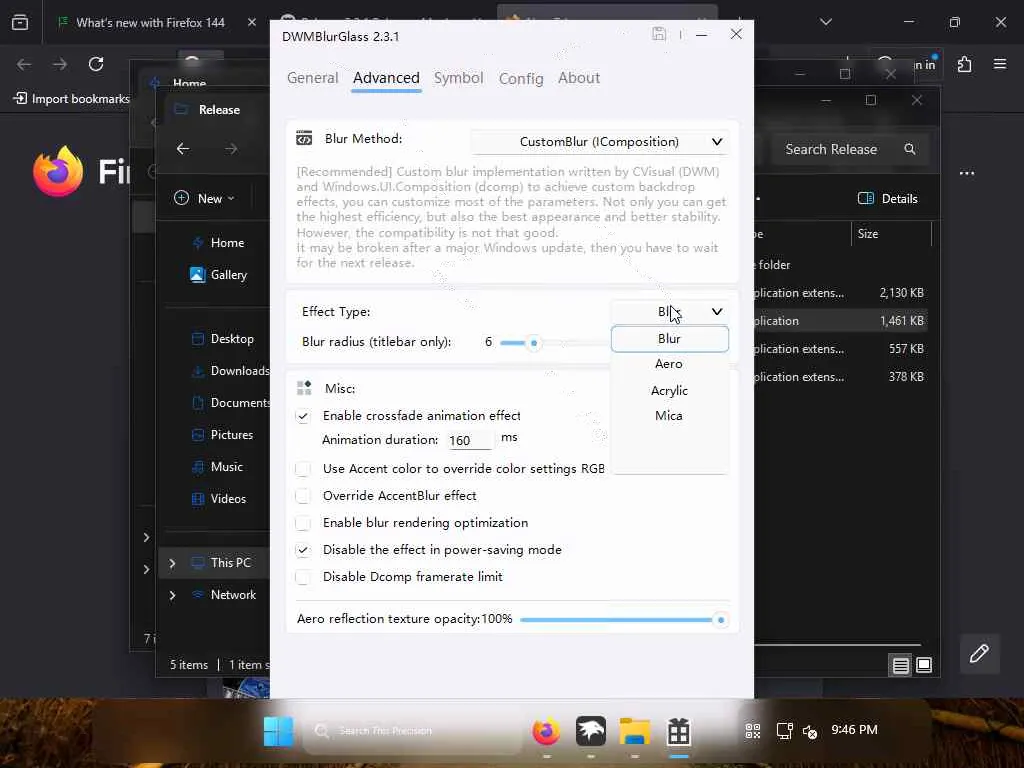This screenshot has width=1024, height=768.
Task: Select What's new with Firefox 144 tab
Action: (152, 22)
